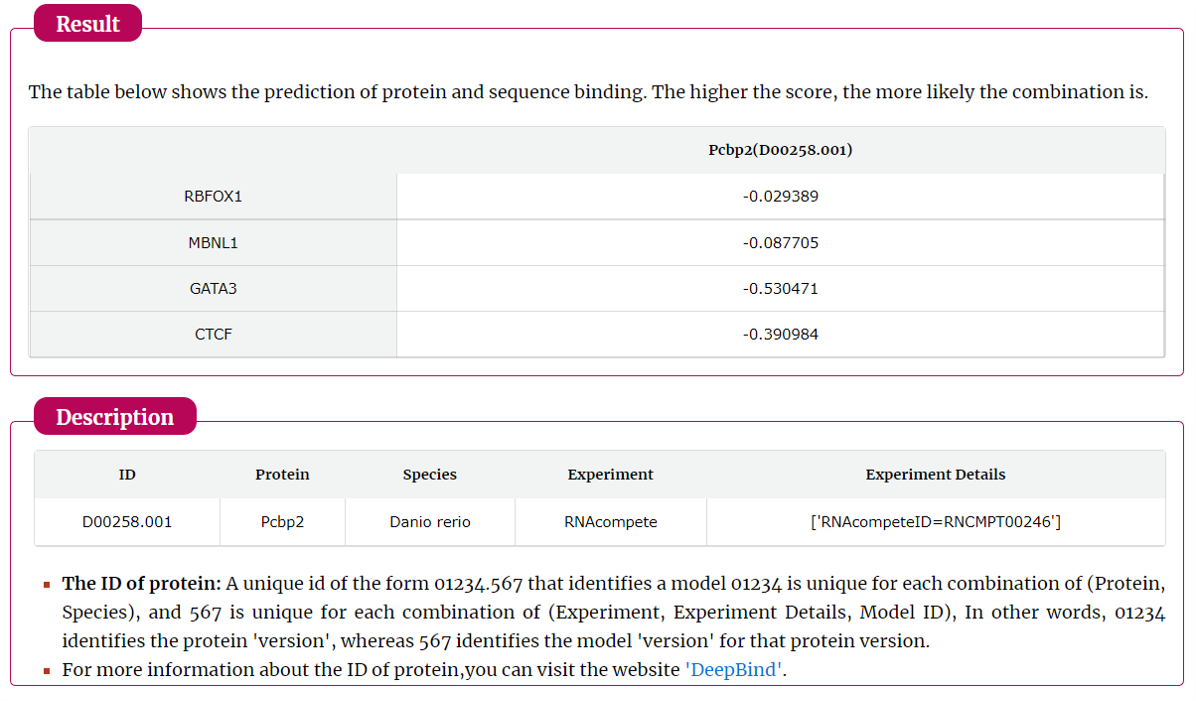The height and width of the screenshot is (701, 1196).
Task: Click the RNAcompete experiment cell
Action: click(x=610, y=522)
